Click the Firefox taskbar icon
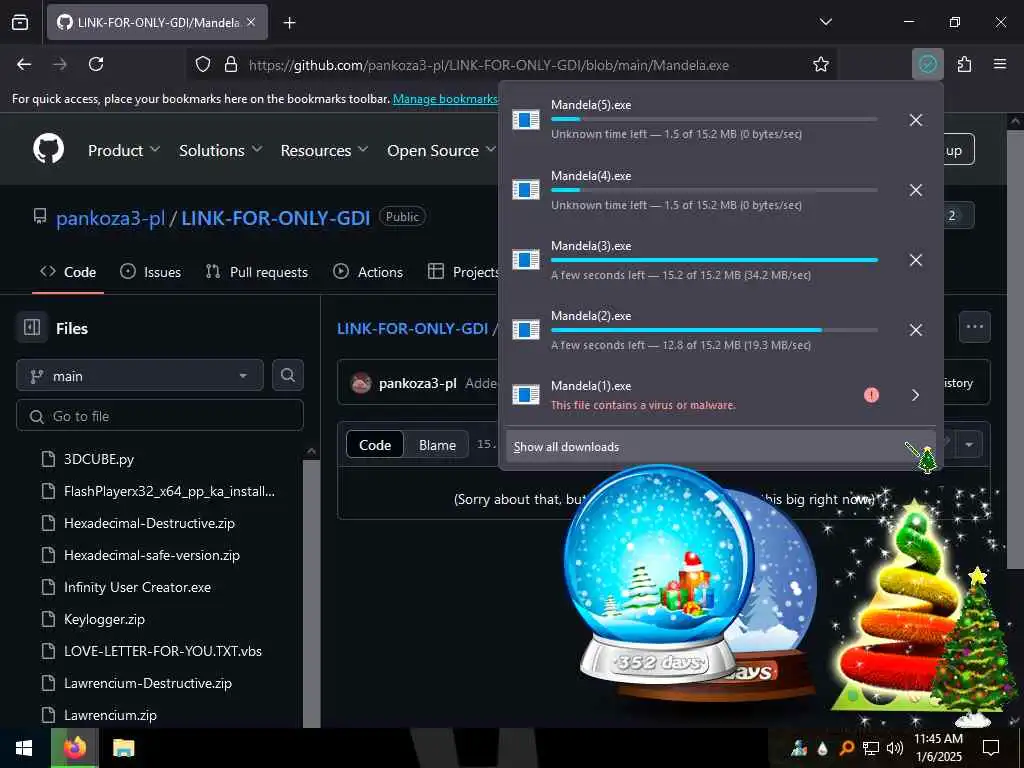The image size is (1024, 768). 74,748
